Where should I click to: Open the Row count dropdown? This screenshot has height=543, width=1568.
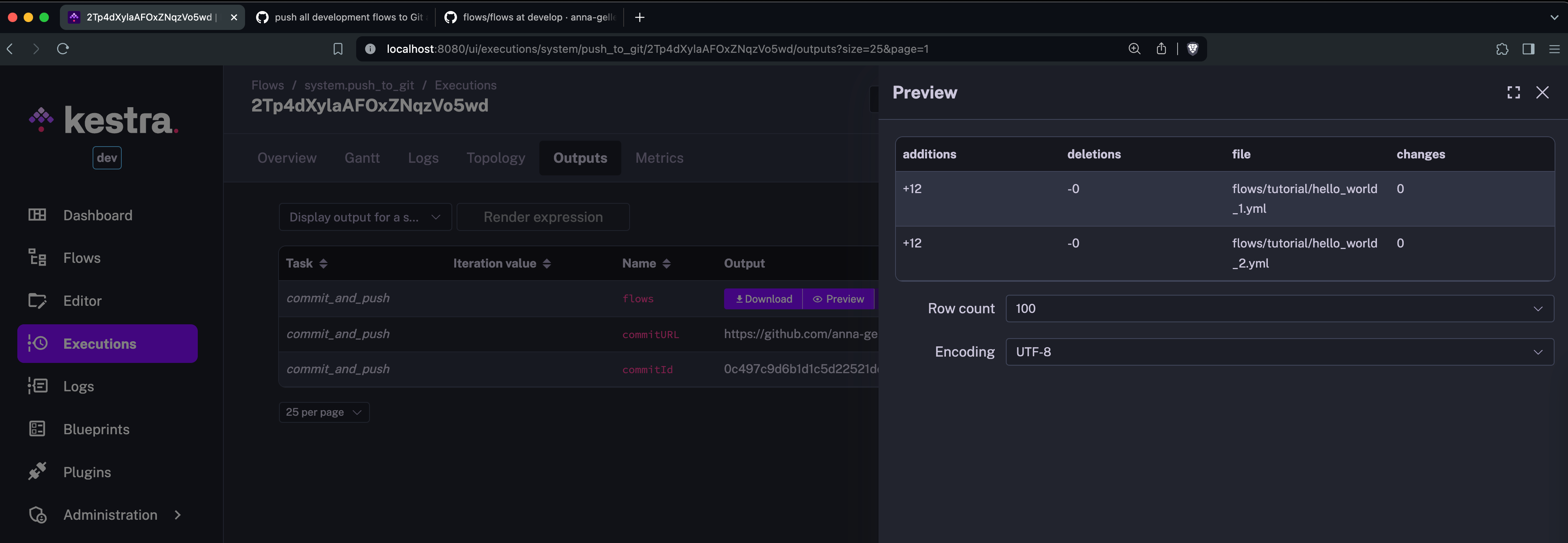click(x=1279, y=309)
